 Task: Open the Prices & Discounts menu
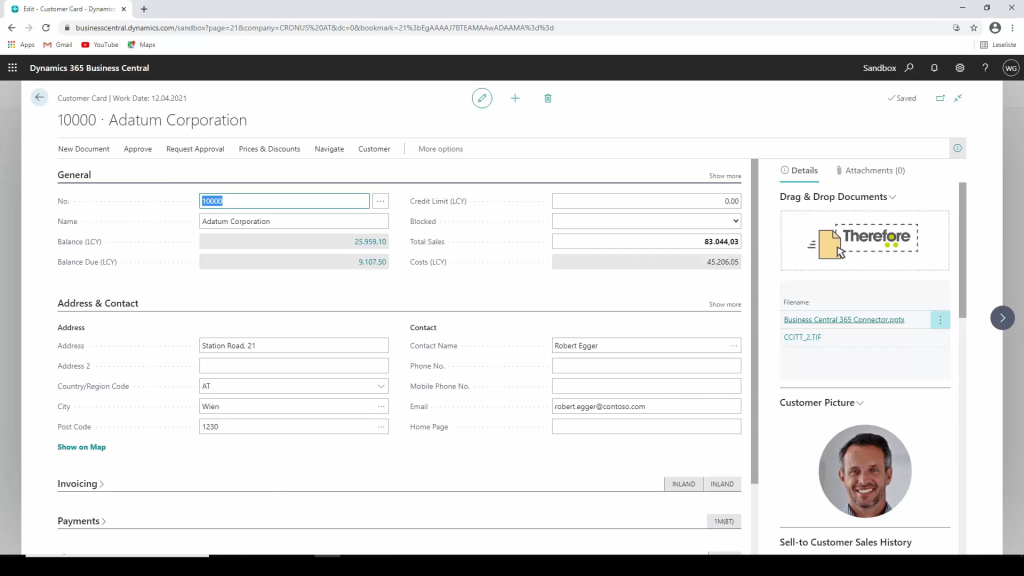[269, 149]
